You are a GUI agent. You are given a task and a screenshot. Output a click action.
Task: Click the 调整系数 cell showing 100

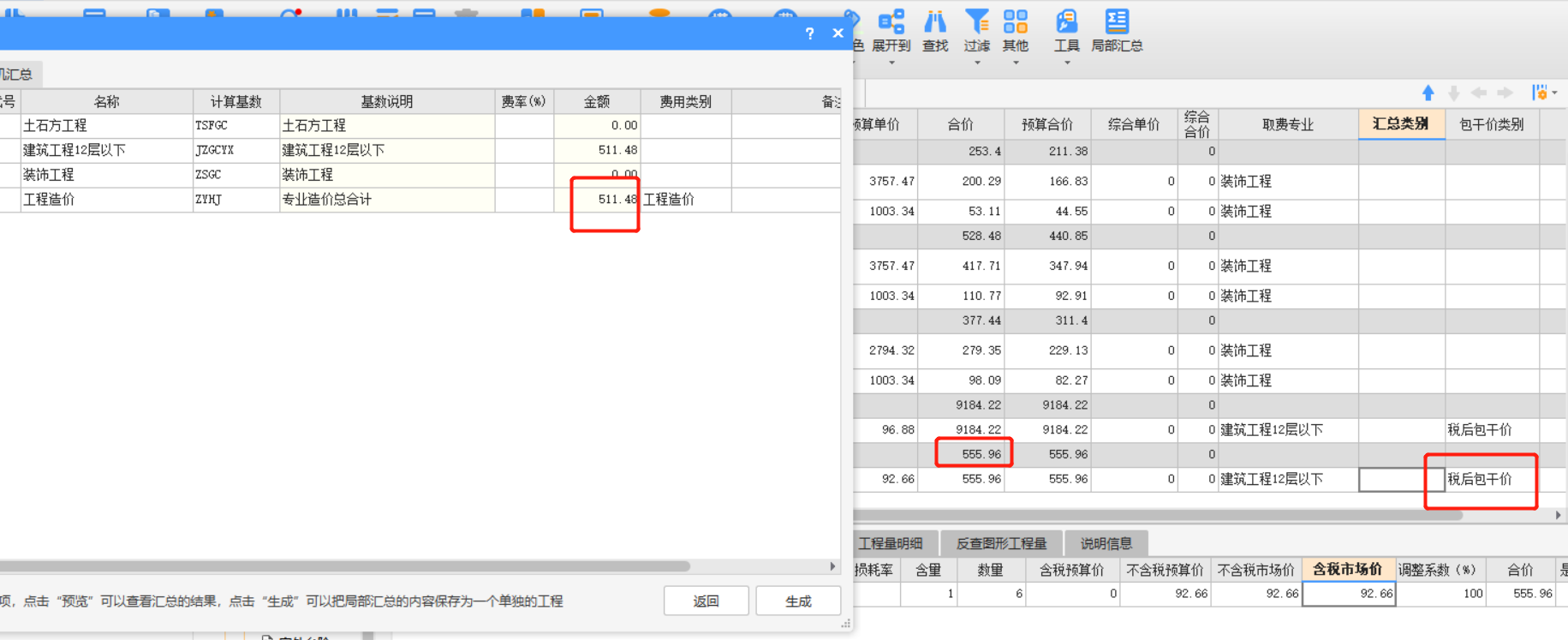[x=1441, y=593]
